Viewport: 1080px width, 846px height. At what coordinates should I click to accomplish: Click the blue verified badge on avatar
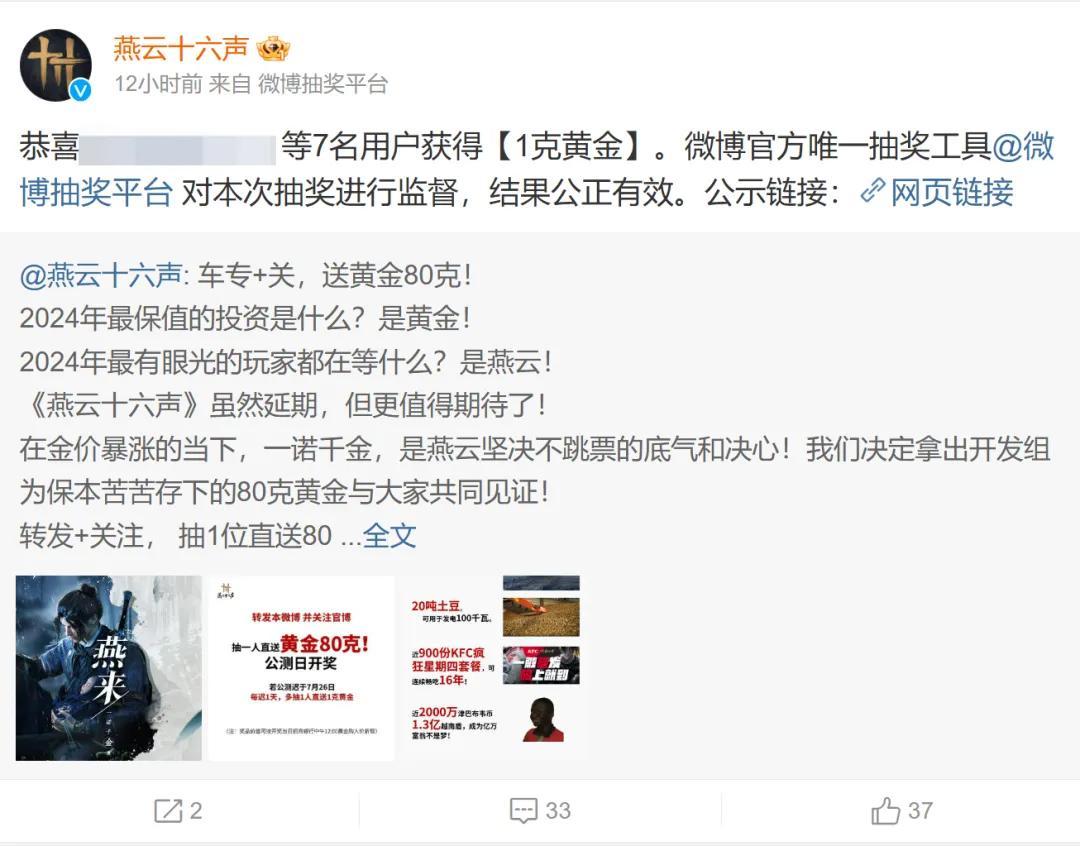(81, 90)
